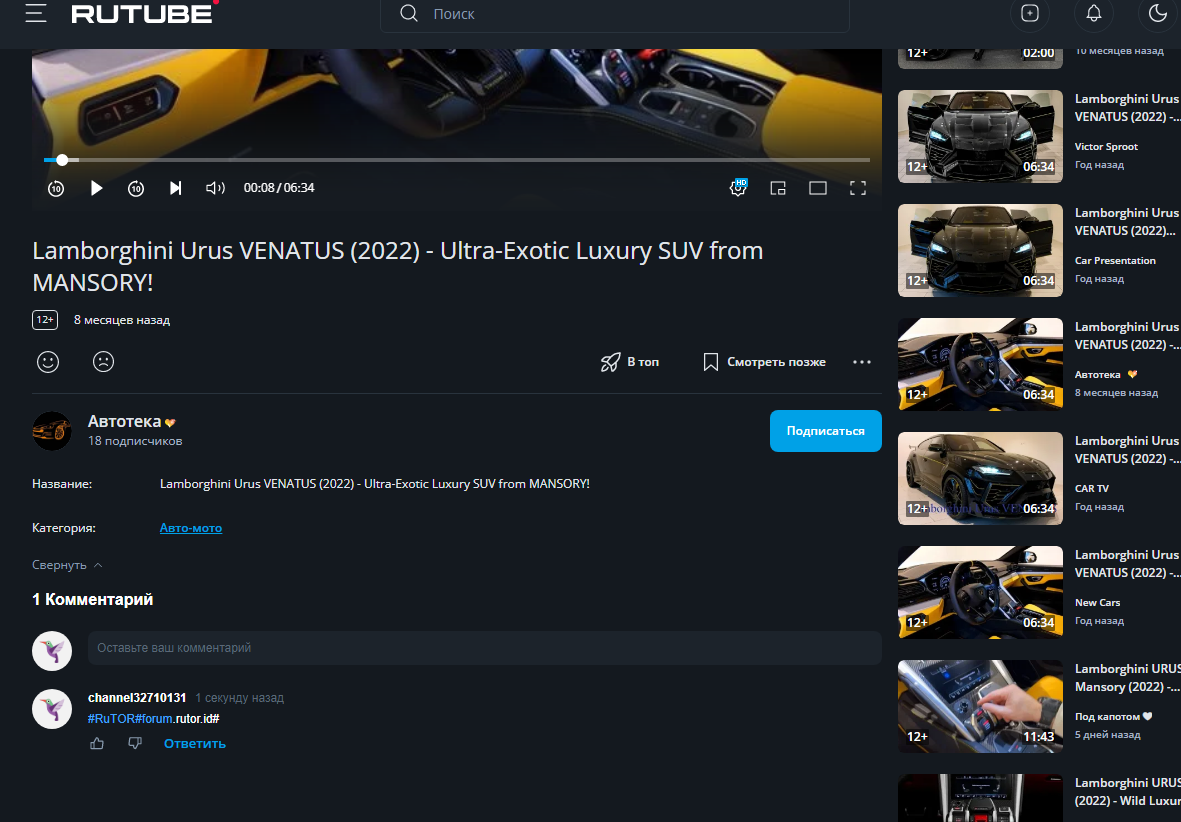Open the hamburger menu
This screenshot has height=822, width=1181.
click(35, 13)
